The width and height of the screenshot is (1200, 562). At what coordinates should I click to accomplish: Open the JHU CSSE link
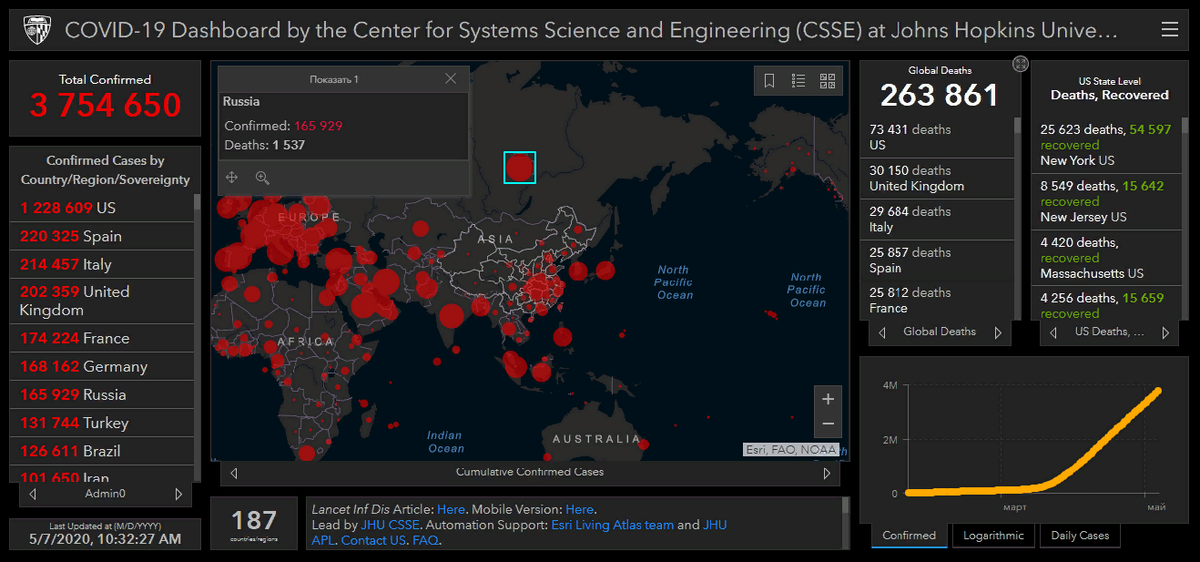390,524
